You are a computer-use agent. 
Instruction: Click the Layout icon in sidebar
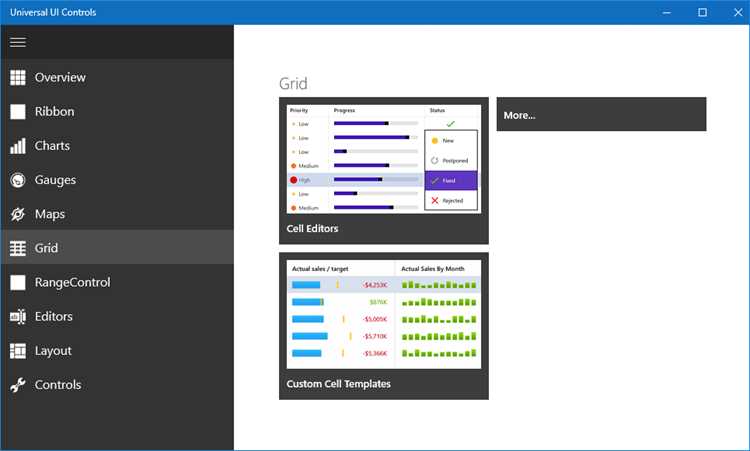pyautogui.click(x=18, y=351)
